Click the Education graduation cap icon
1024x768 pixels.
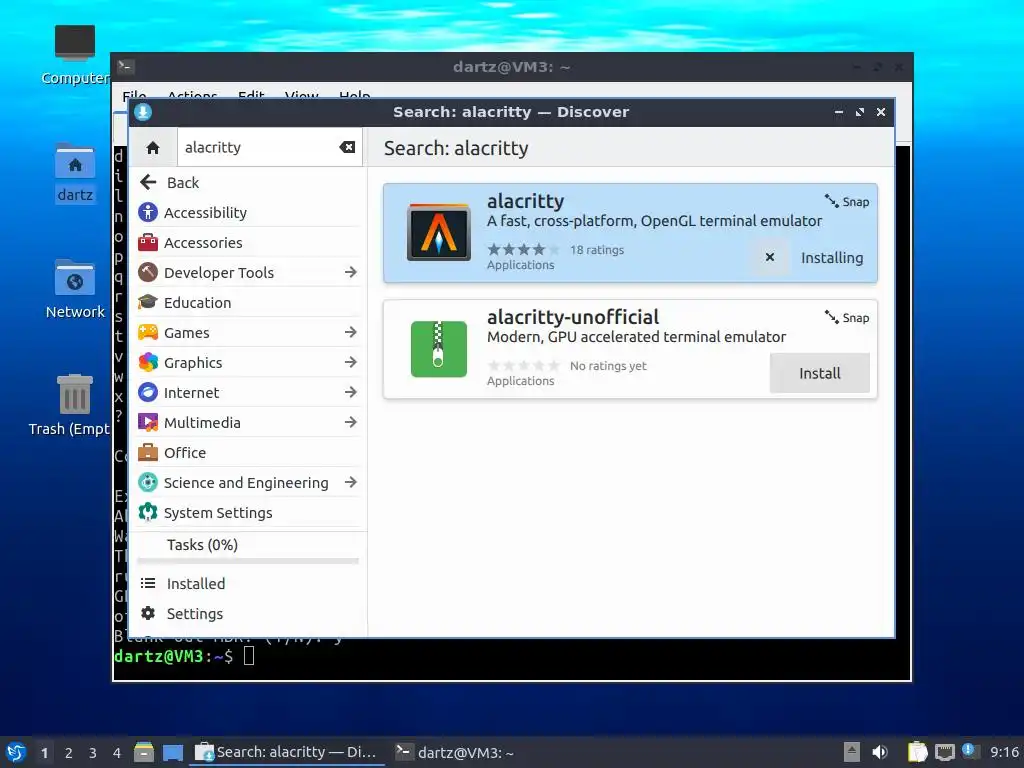148,302
